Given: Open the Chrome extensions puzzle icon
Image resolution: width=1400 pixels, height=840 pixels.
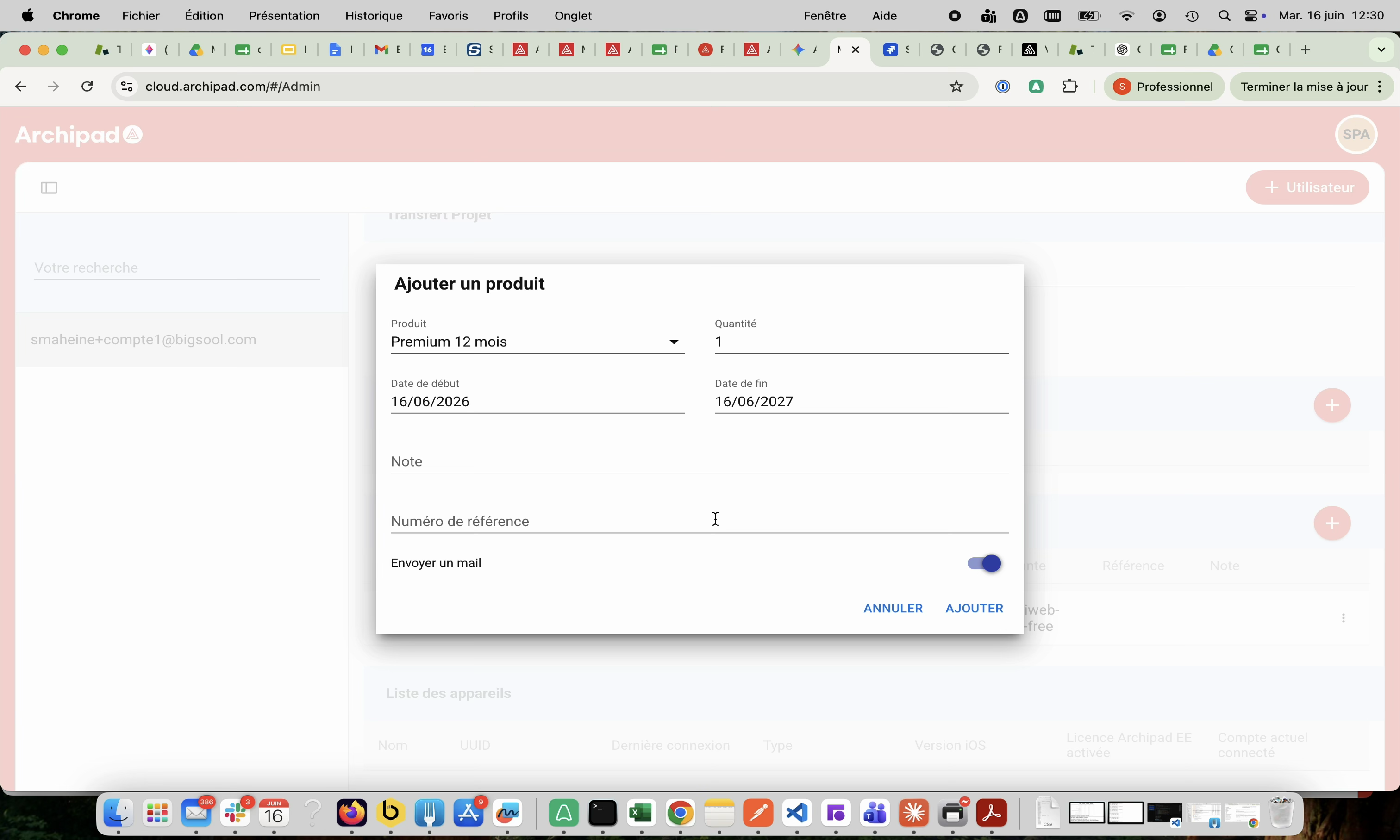Looking at the screenshot, I should tap(1070, 87).
